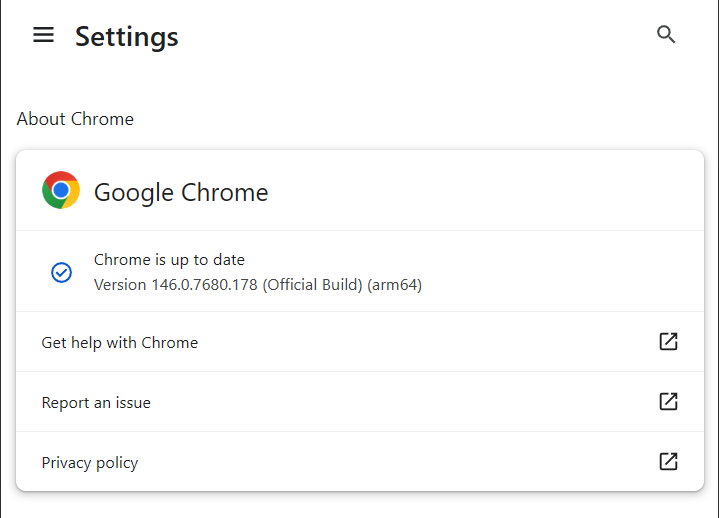Click empty header area of Google Chrome card
This screenshot has height=518, width=719.
pos(480,191)
